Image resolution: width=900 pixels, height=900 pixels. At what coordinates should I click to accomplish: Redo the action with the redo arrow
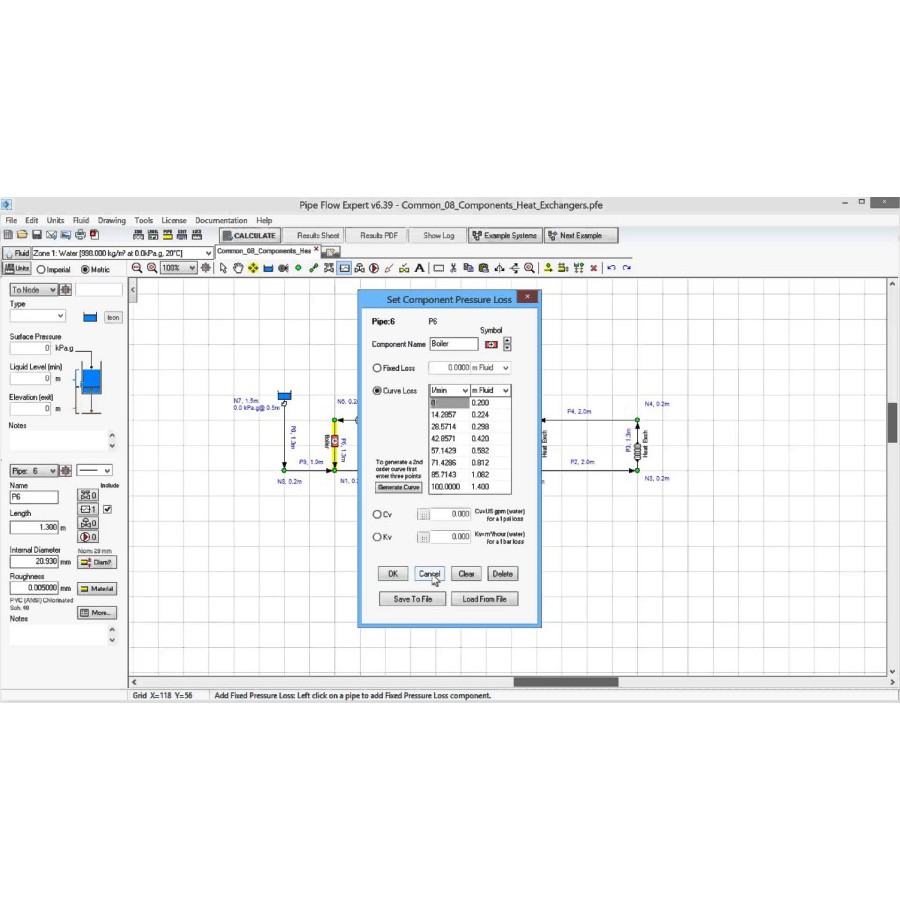(x=627, y=268)
